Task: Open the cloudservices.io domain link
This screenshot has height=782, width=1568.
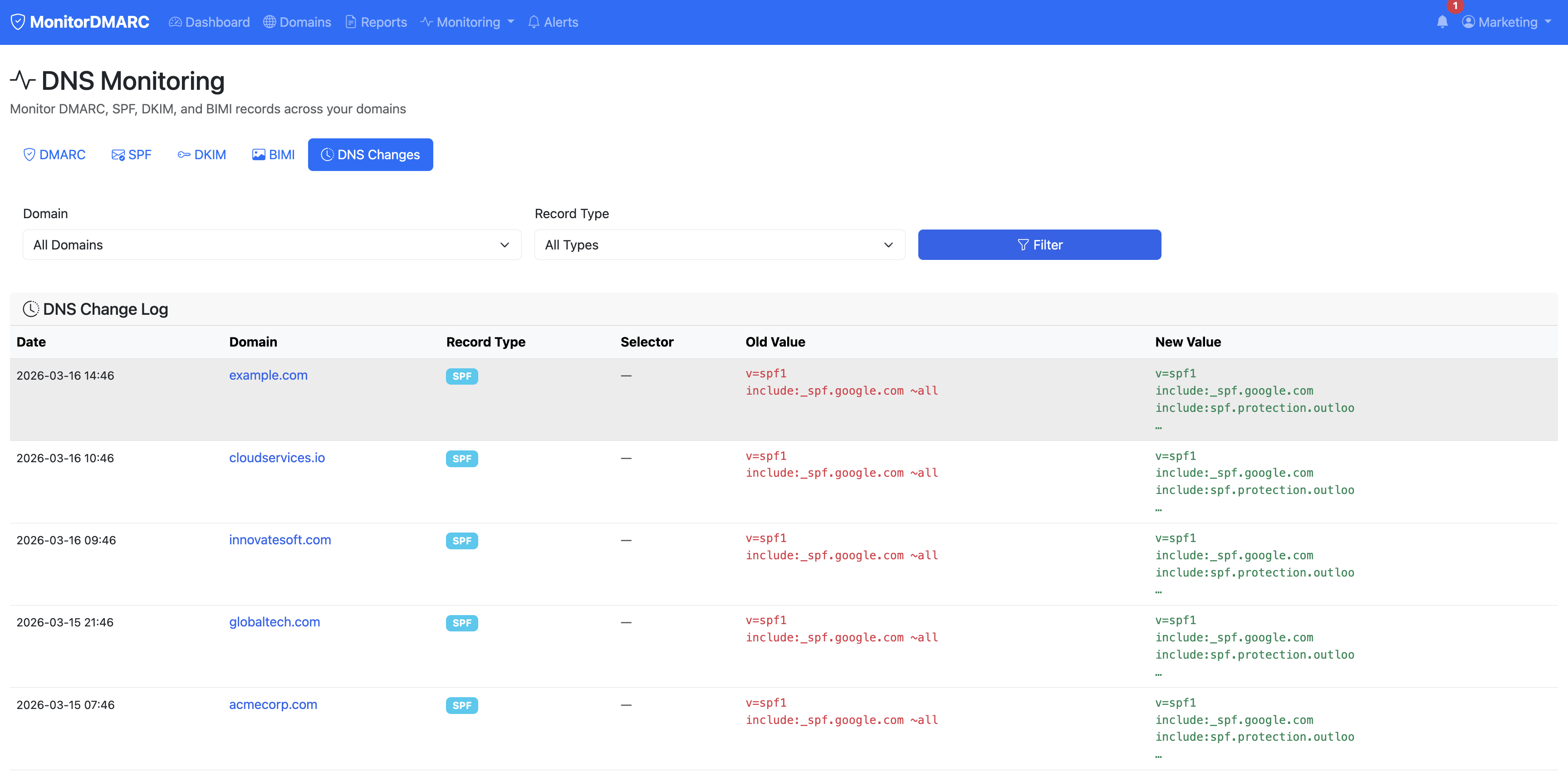Action: pos(277,458)
